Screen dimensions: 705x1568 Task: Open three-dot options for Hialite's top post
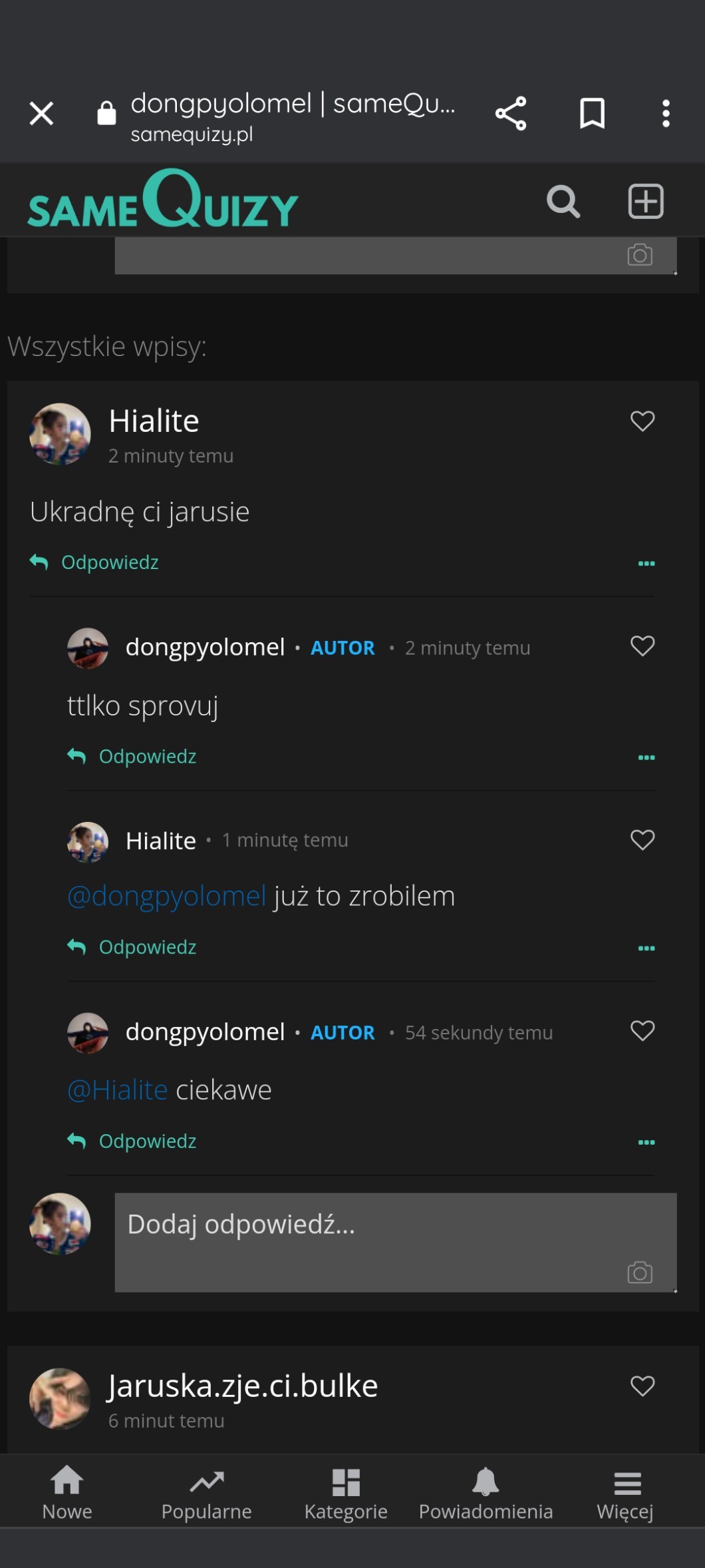click(646, 564)
